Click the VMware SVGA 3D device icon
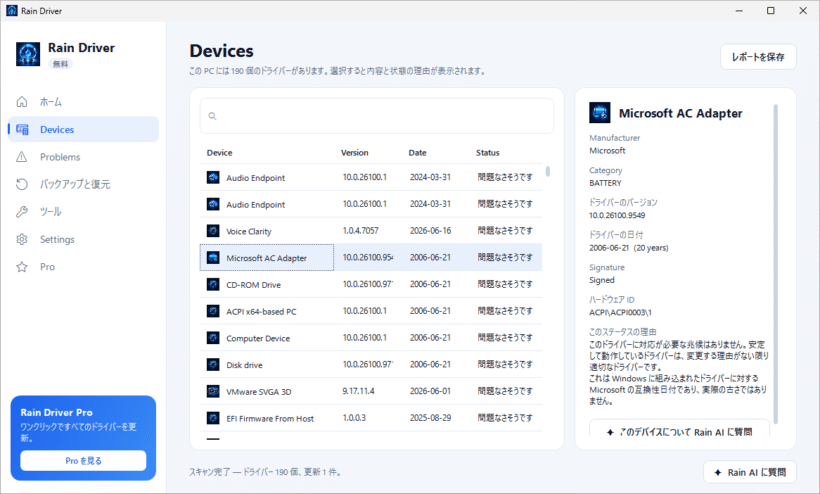This screenshot has height=494, width=820. 213,391
